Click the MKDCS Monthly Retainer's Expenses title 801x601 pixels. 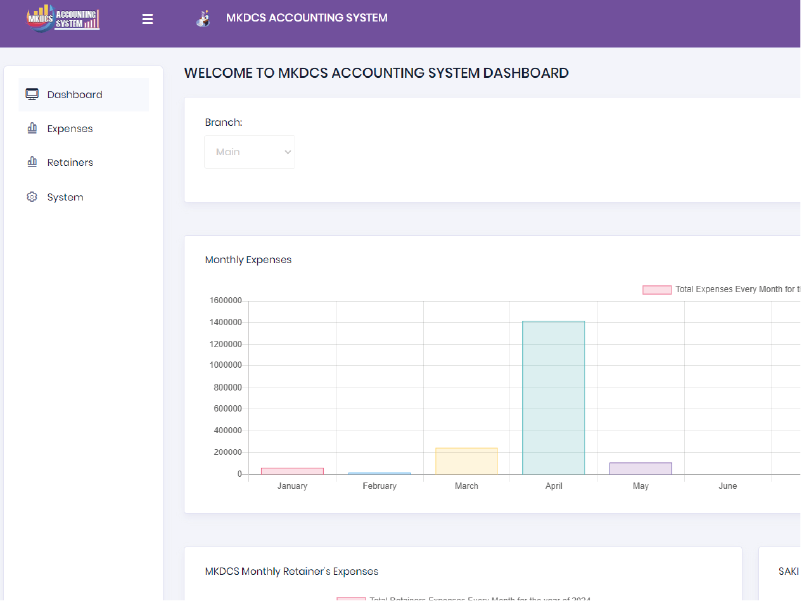point(292,571)
